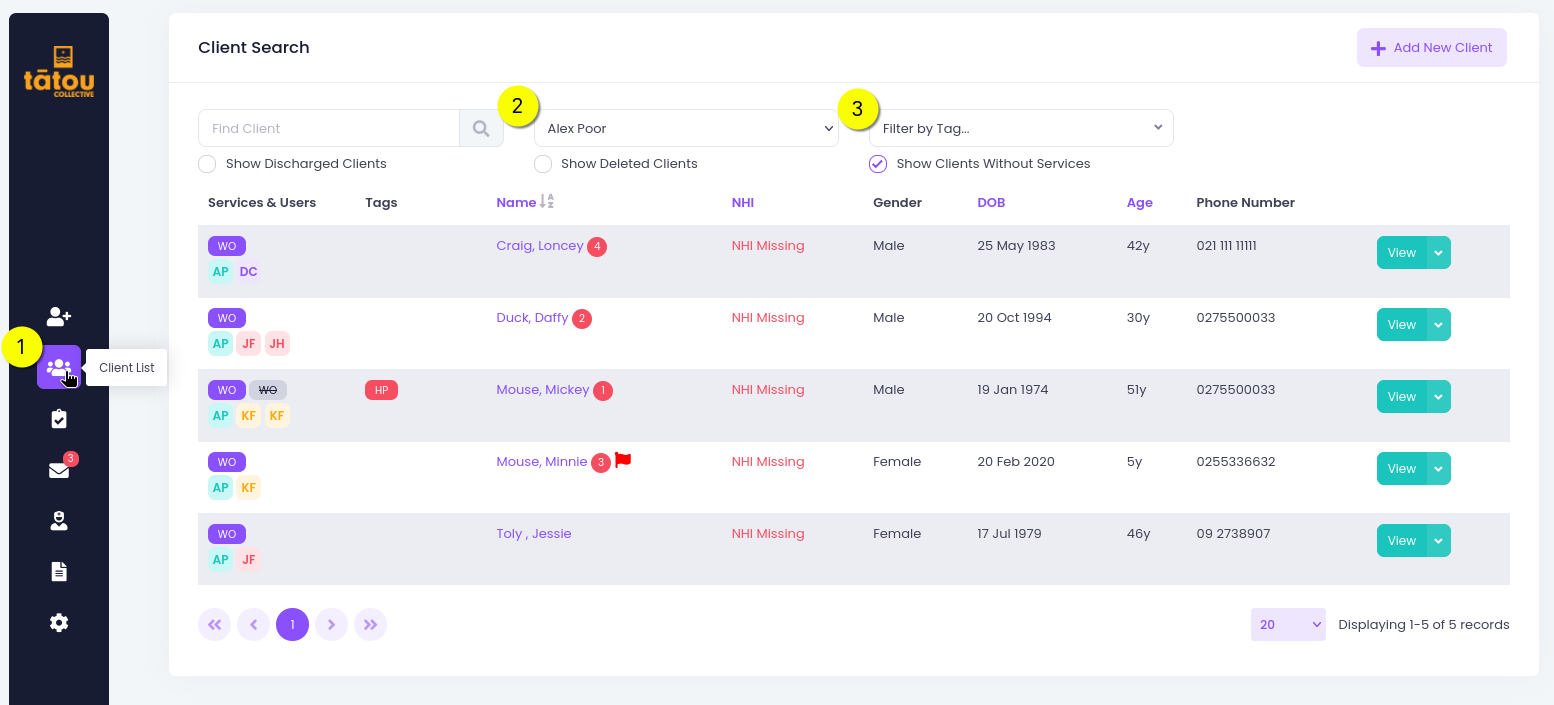The width and height of the screenshot is (1554, 705).
Task: Click the magnifier search icon
Action: 481,128
